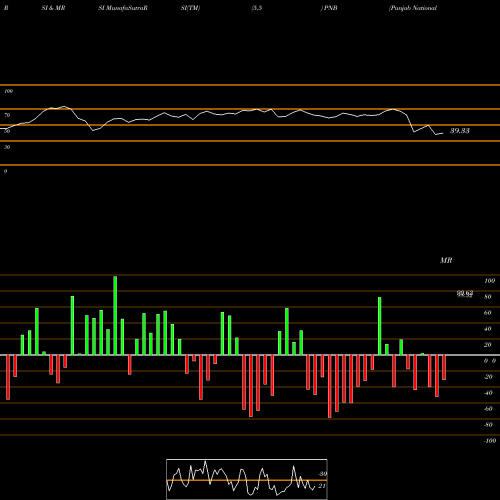This screenshot has width=500, height=500.
Task: Click the "0 0" label on MR axis
Action: pyautogui.click(x=490, y=361)
